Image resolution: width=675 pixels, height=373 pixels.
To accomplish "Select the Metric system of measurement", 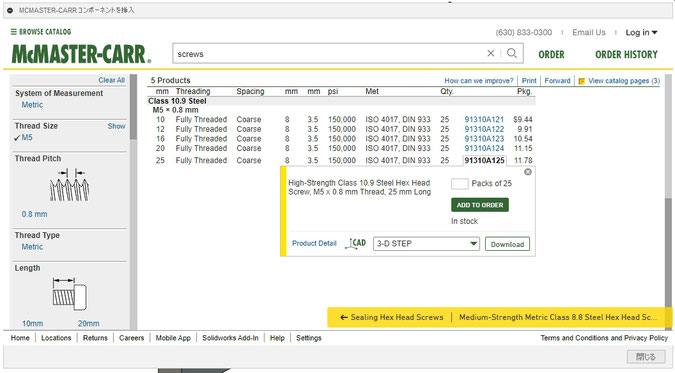I will point(32,105).
